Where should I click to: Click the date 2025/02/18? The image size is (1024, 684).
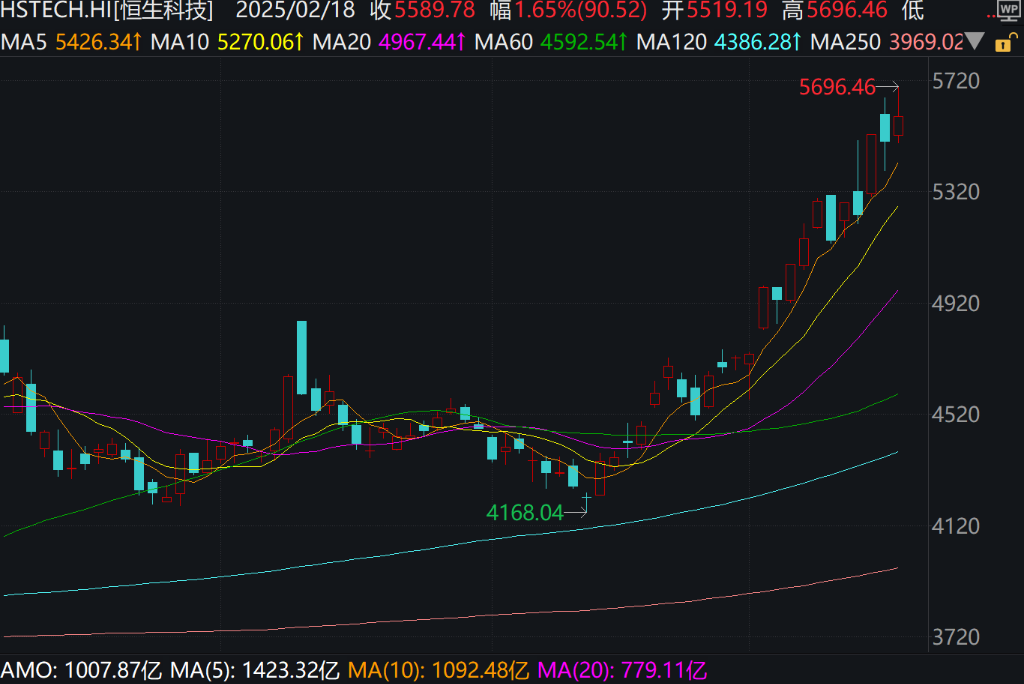pos(295,10)
